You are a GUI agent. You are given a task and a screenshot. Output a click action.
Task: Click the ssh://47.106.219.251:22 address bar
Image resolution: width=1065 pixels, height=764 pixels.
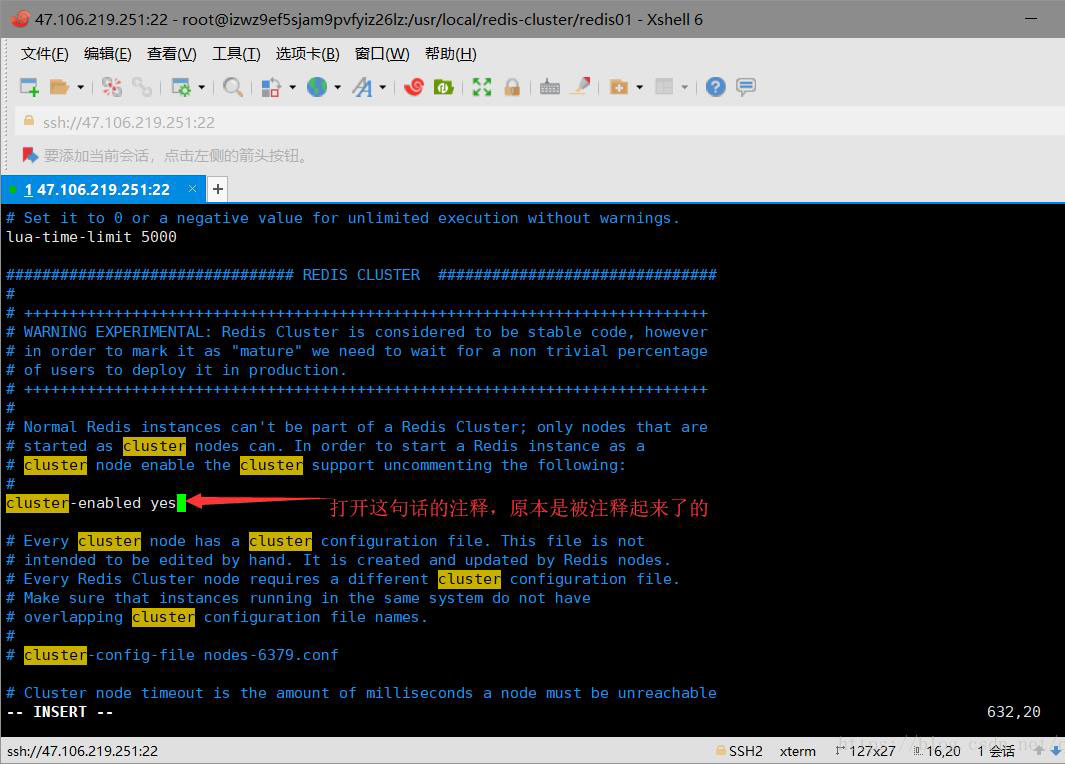click(541, 122)
